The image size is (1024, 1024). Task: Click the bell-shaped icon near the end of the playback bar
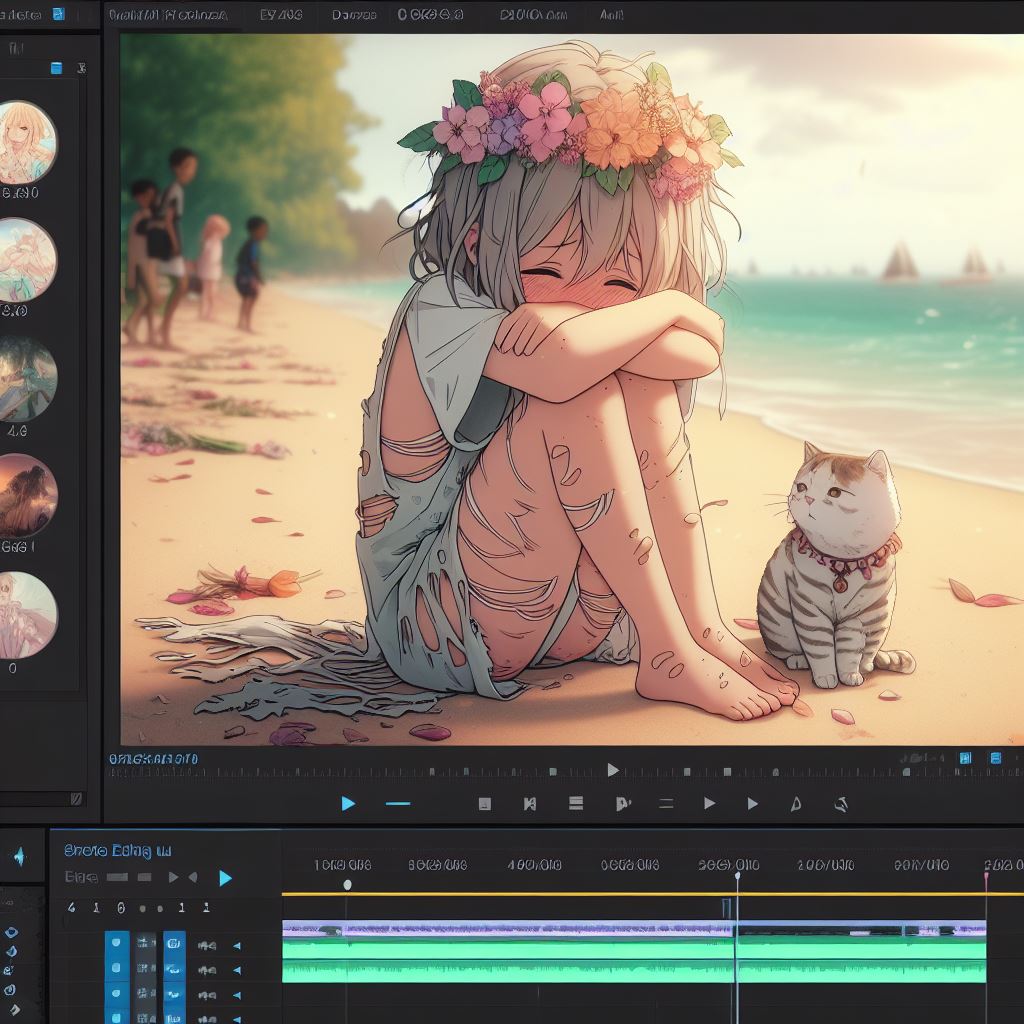795,804
